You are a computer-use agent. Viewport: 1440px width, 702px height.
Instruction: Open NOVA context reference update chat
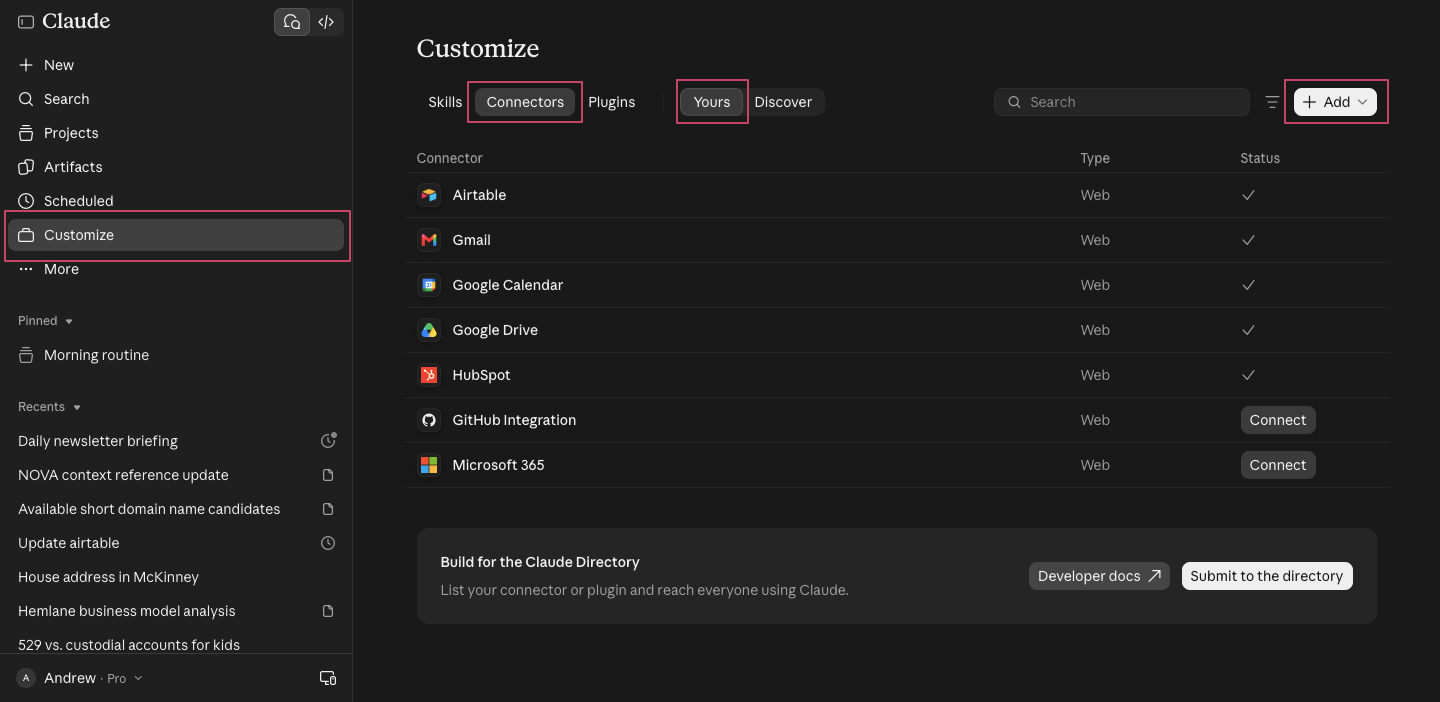[123, 475]
